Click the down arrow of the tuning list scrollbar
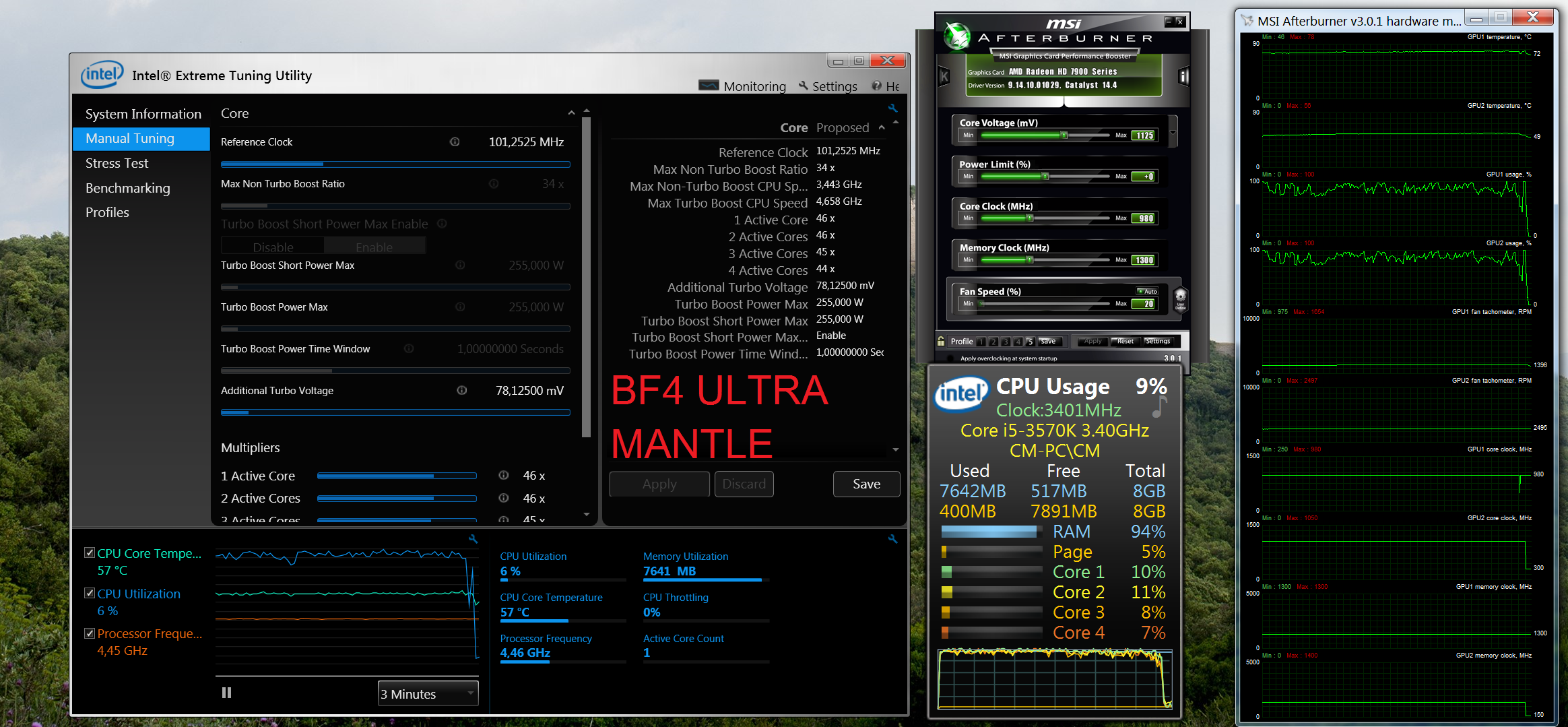Screen dimensions: 1568x727 (586, 514)
